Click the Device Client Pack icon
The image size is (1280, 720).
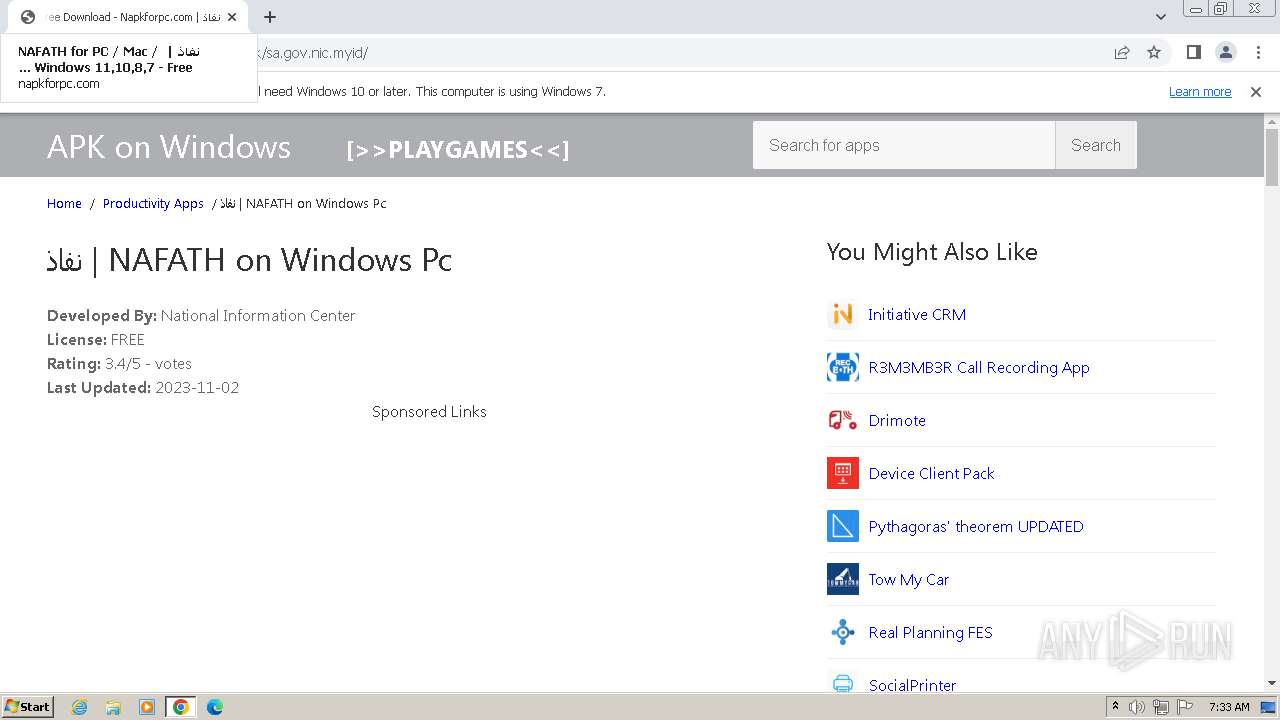[x=843, y=473]
